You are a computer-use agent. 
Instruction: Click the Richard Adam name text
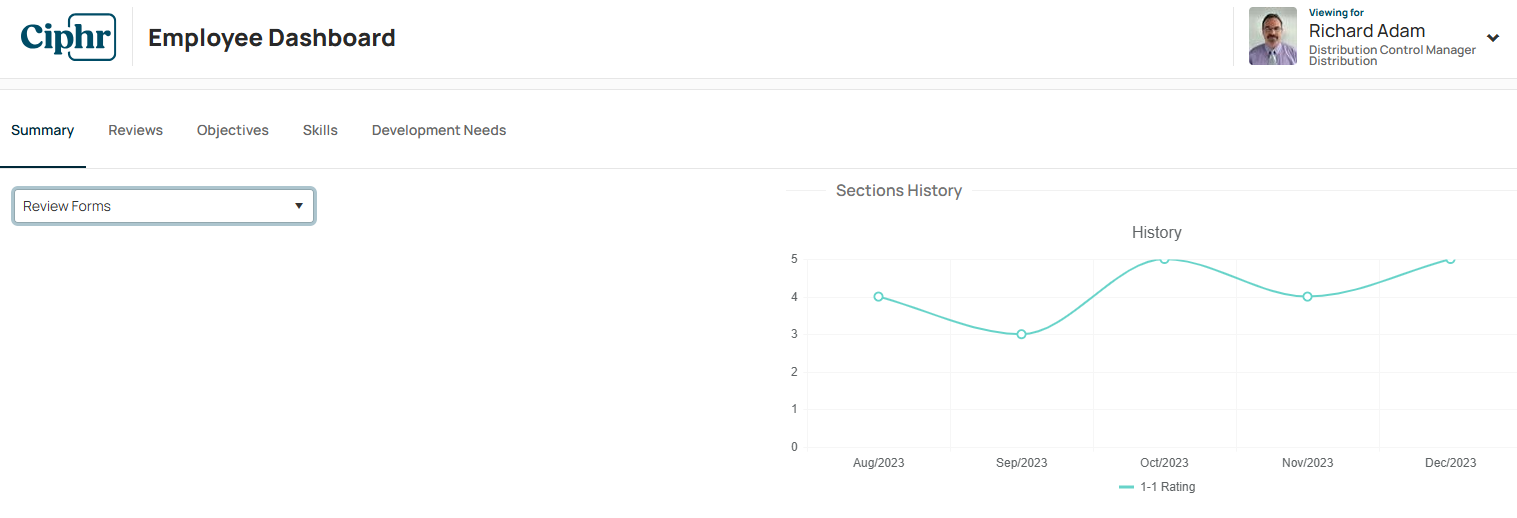click(x=1367, y=31)
